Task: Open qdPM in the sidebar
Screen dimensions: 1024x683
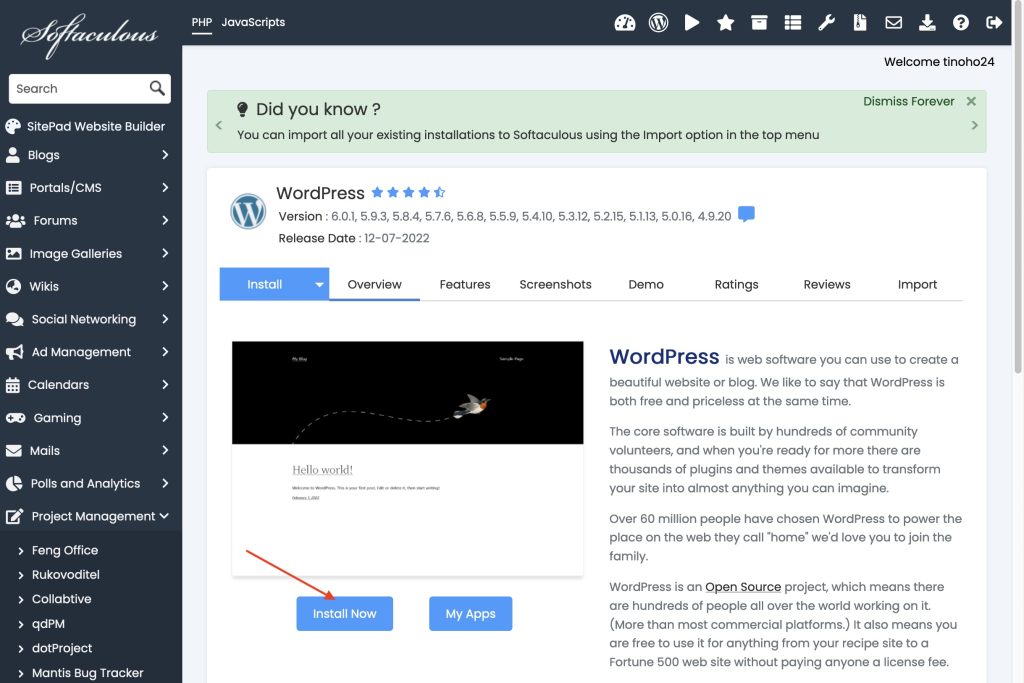Action: [x=48, y=624]
